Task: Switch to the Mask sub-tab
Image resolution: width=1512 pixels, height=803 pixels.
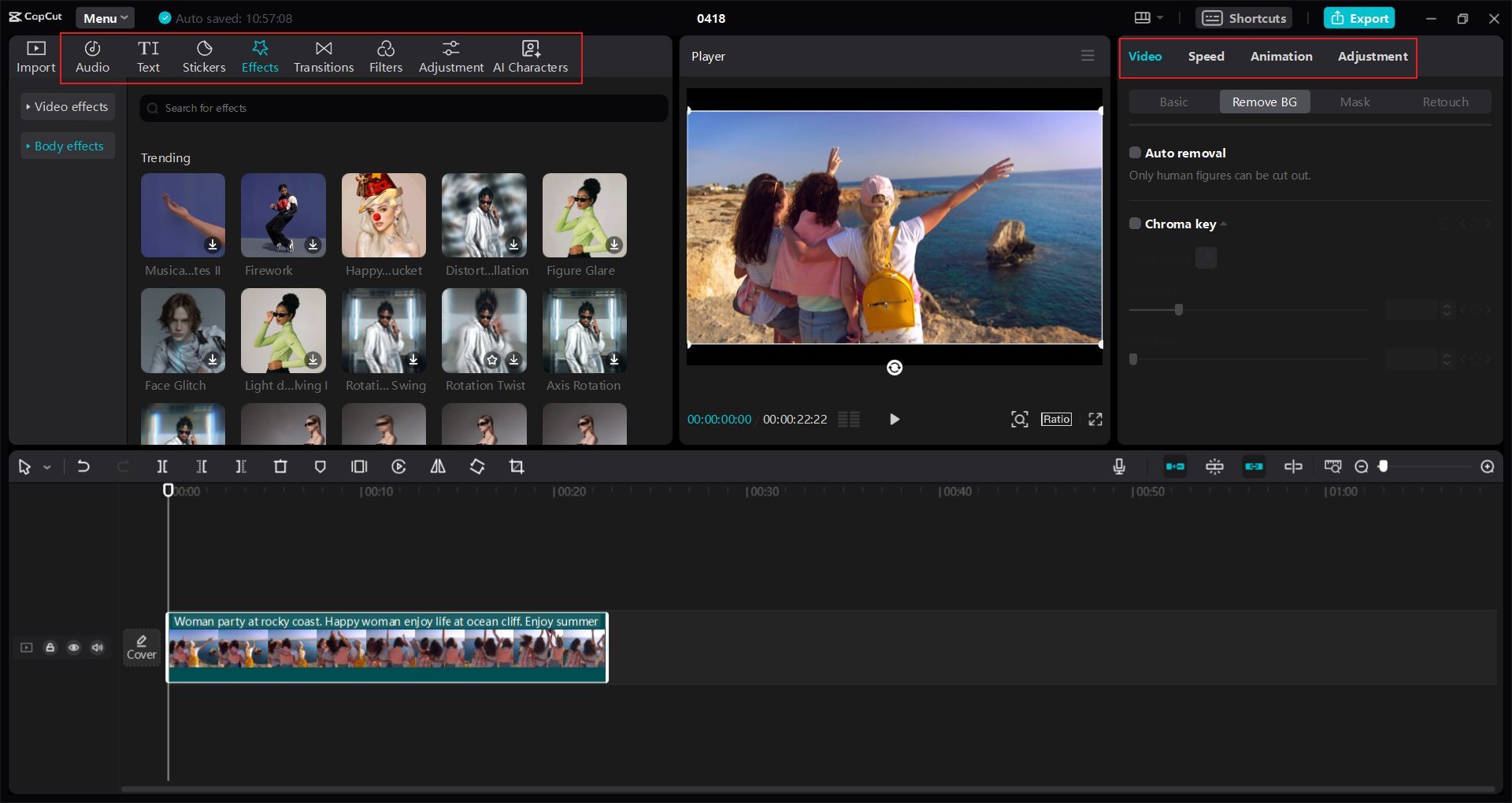Action: tap(1354, 102)
